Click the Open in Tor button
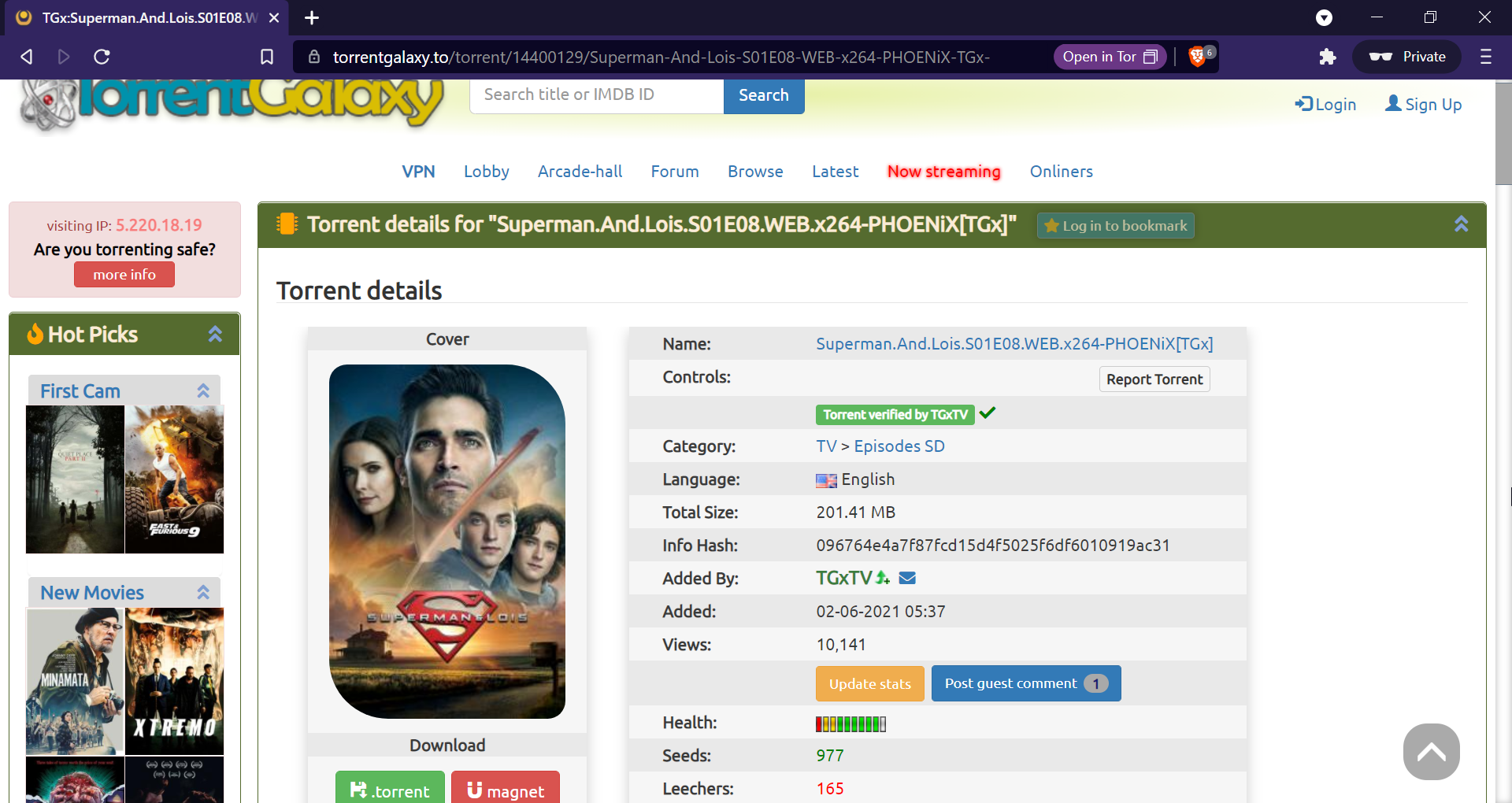Viewport: 1512px width, 803px height. 1110,57
